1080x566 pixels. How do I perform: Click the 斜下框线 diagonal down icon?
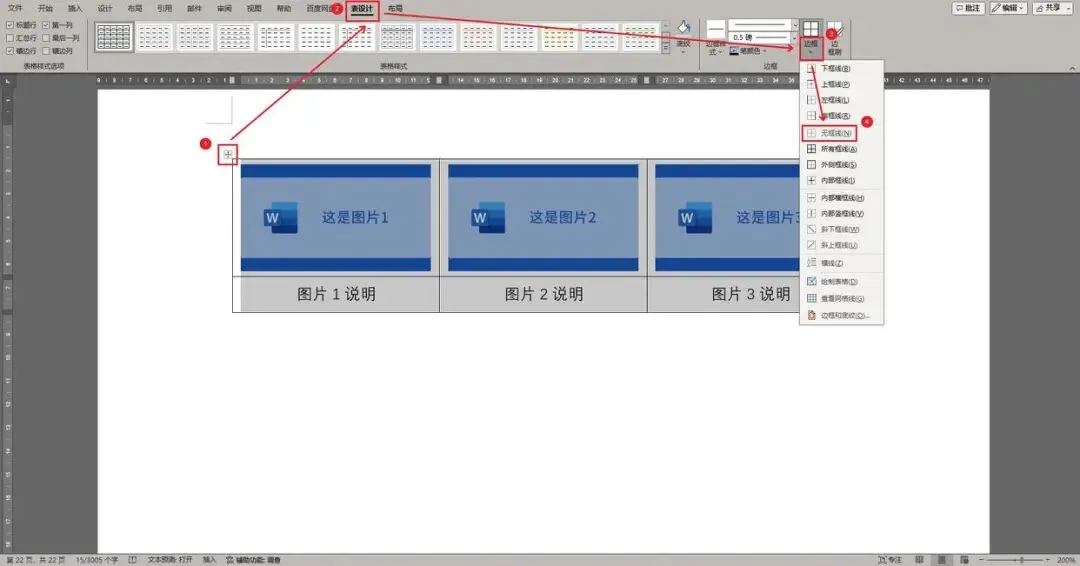811,229
